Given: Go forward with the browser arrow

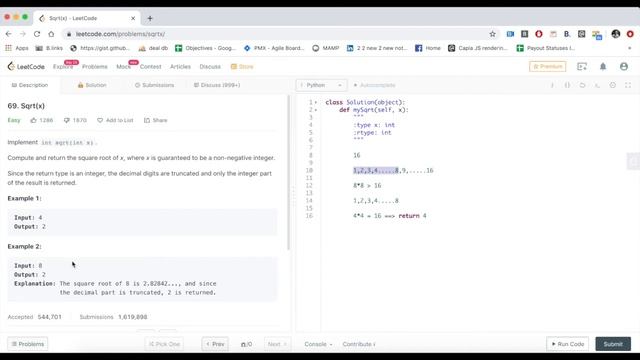Looking at the screenshot, I should click(x=23, y=34).
